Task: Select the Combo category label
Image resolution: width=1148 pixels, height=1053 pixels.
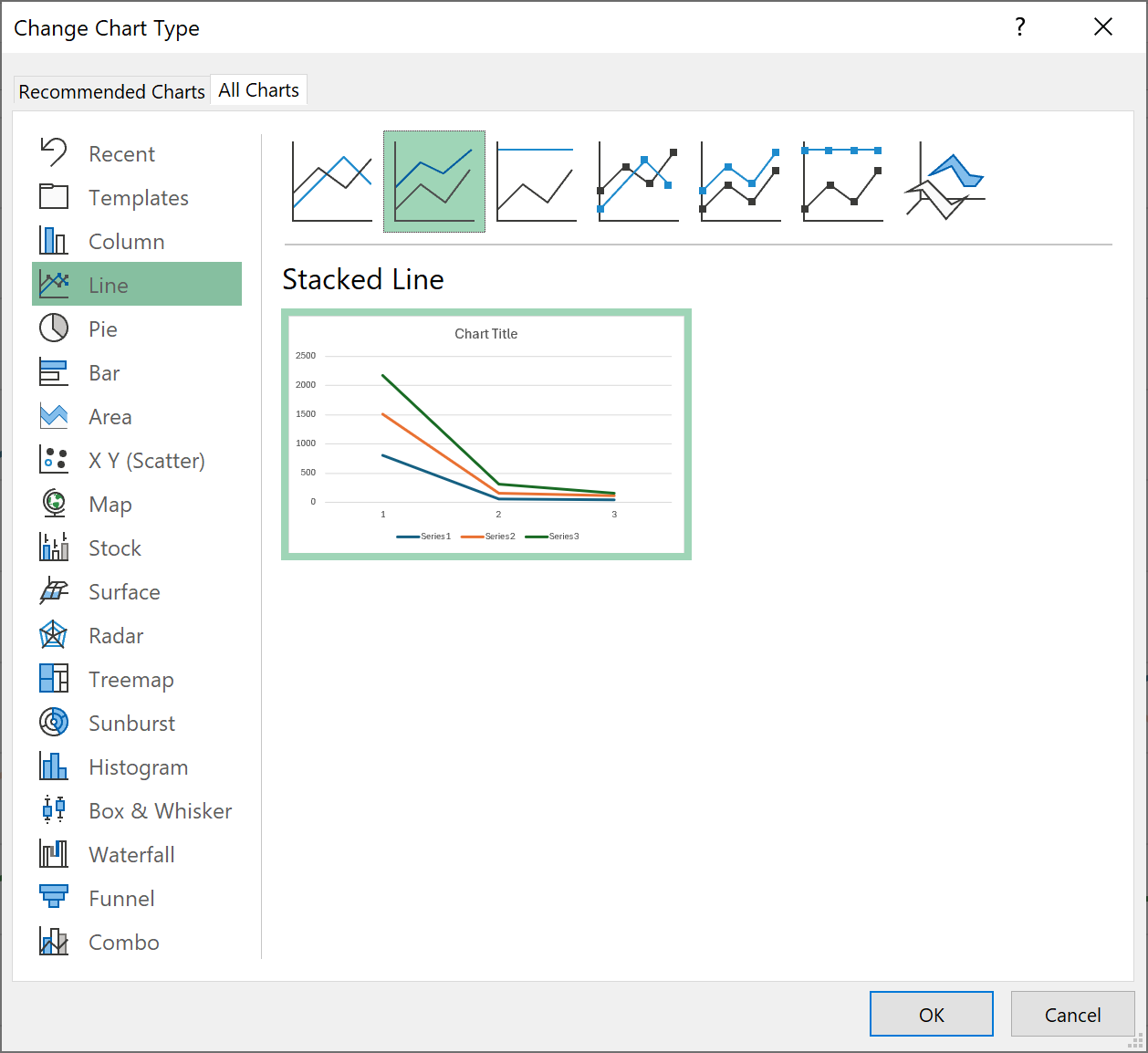Action: [x=124, y=943]
